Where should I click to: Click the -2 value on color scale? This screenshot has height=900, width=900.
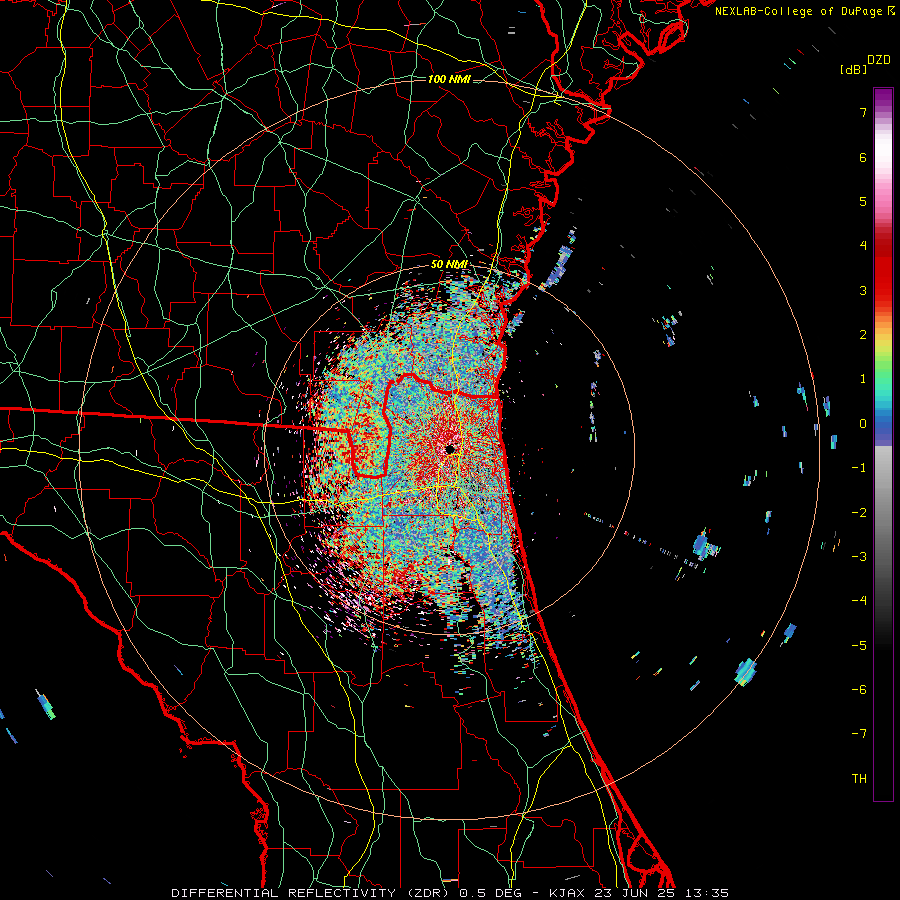click(x=859, y=513)
